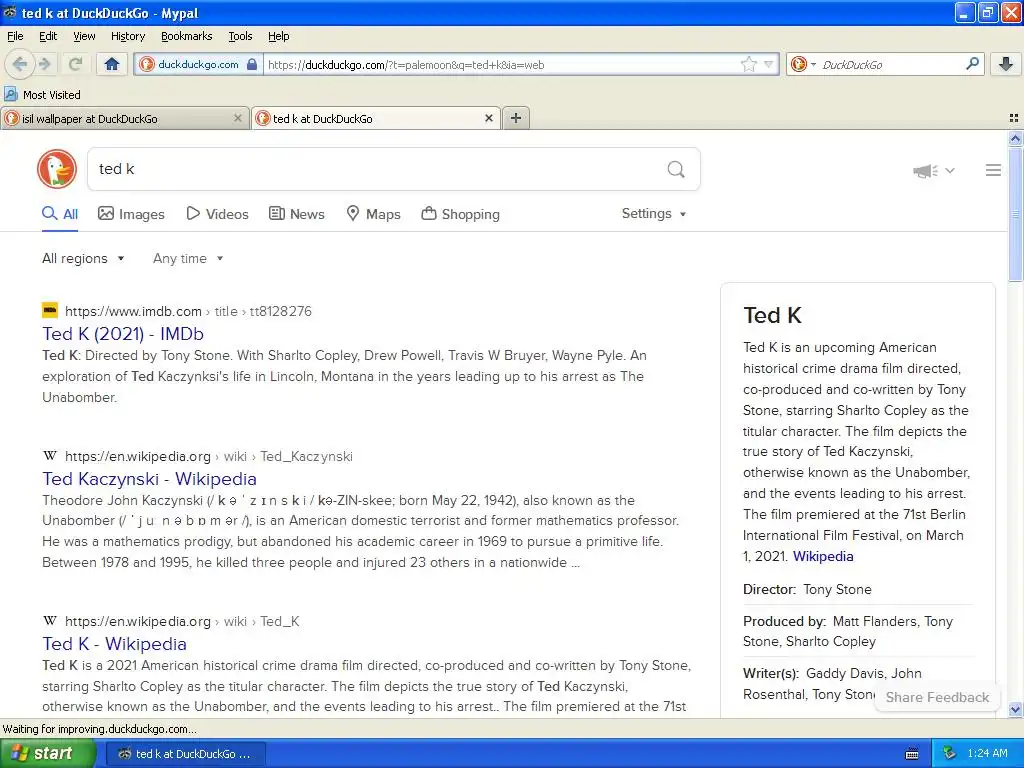
Task: Go back with the Back arrow button
Action: (20, 64)
